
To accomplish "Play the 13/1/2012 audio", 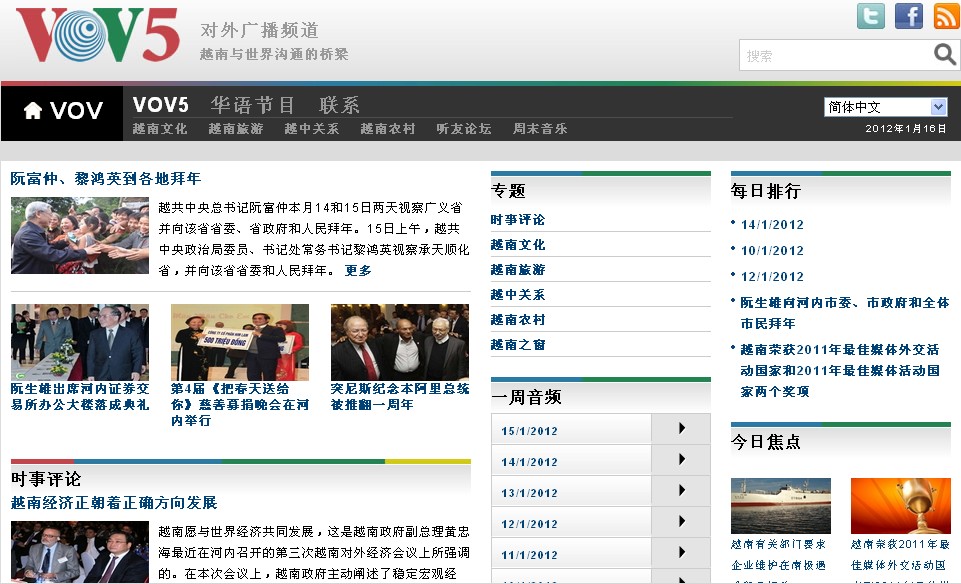I will [681, 491].
